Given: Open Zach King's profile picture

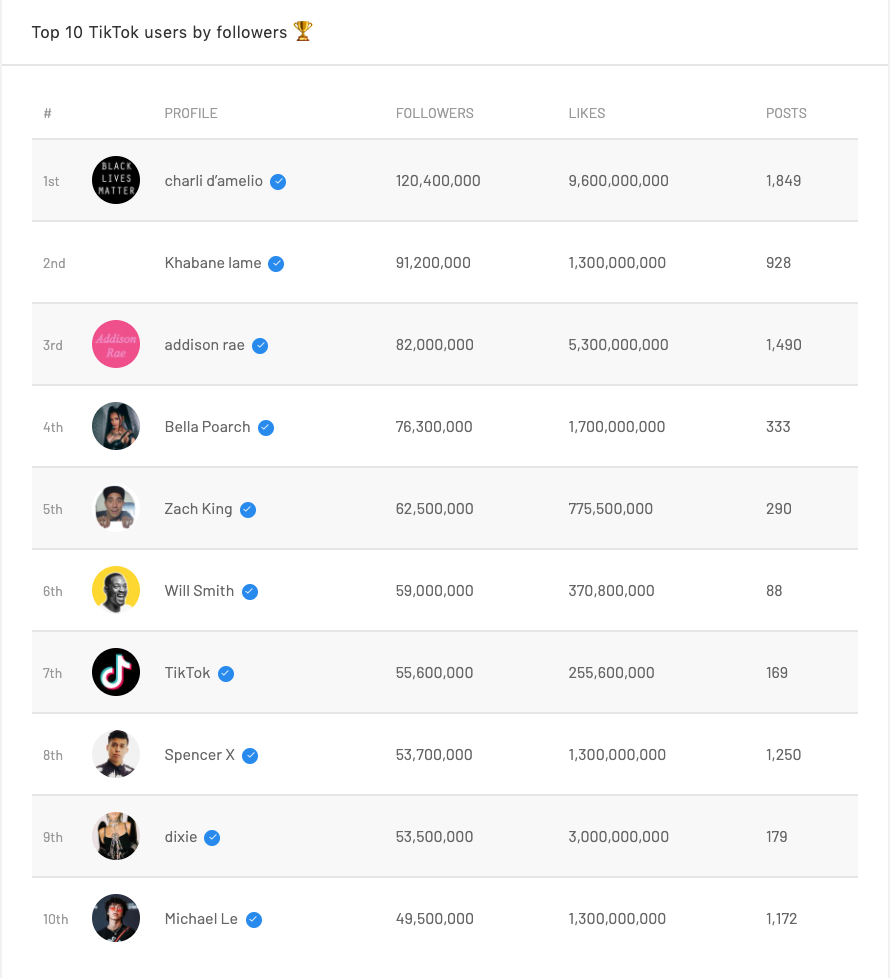Looking at the screenshot, I should coord(116,508).
